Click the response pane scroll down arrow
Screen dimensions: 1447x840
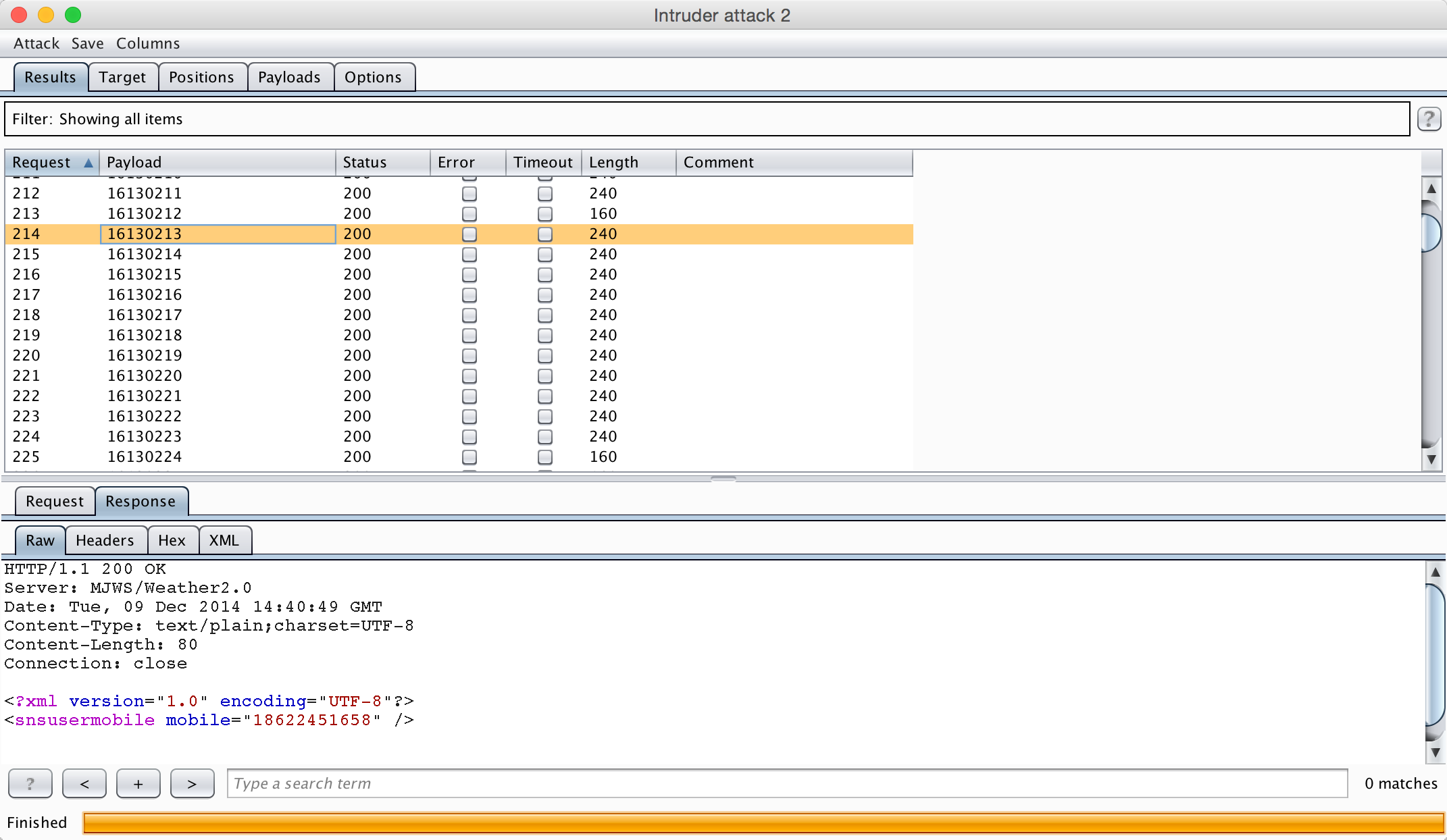pos(1436,752)
